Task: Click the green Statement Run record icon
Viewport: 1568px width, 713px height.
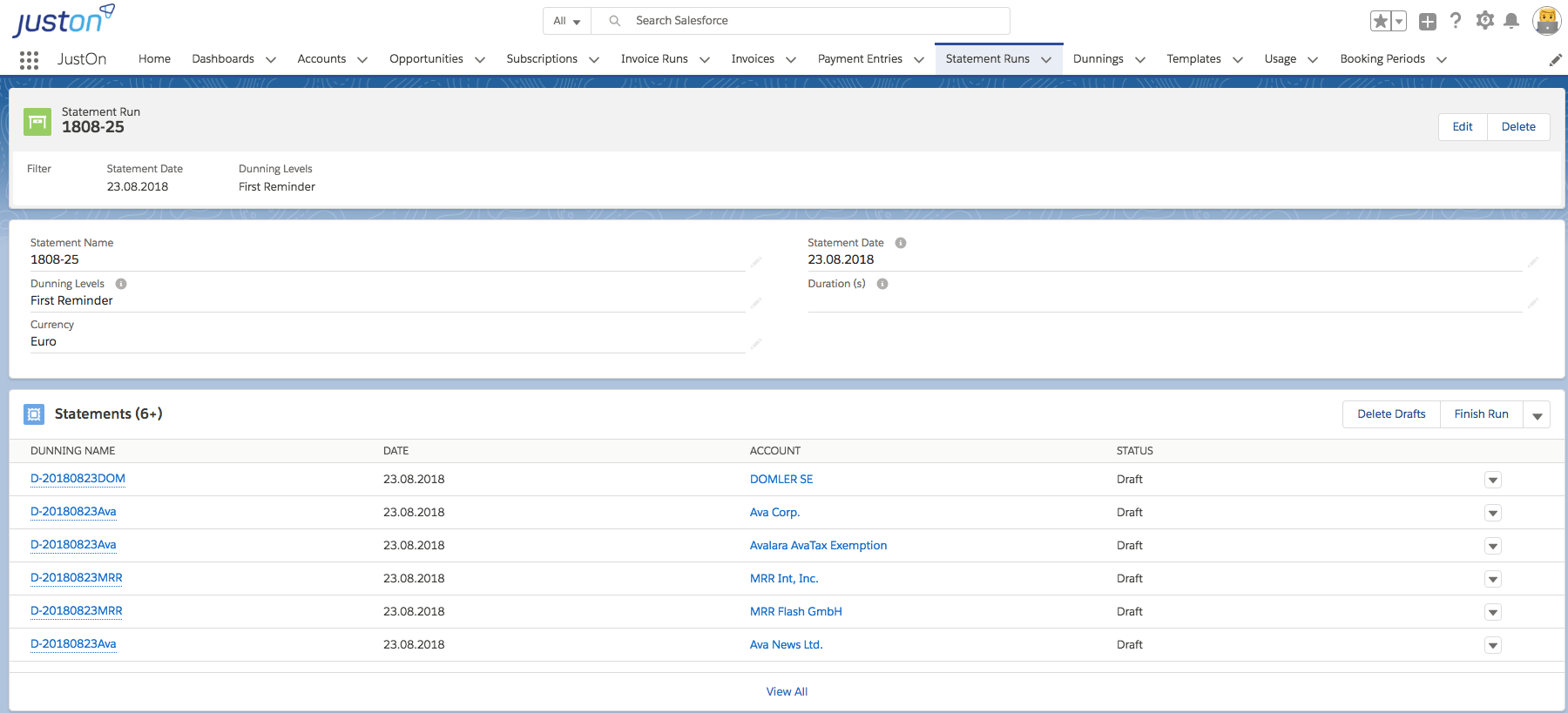Action: [37, 122]
